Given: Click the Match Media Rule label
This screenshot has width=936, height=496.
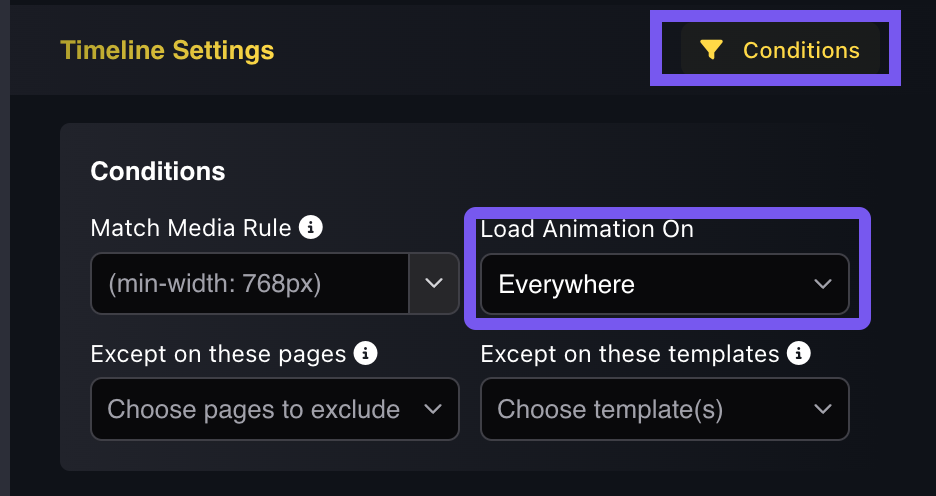Looking at the screenshot, I should click(x=191, y=228).
